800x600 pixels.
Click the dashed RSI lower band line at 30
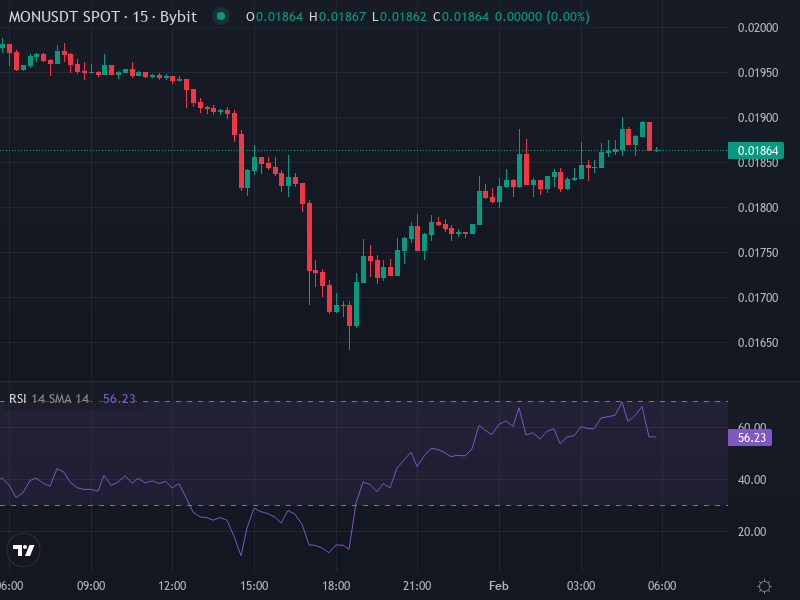(400, 505)
